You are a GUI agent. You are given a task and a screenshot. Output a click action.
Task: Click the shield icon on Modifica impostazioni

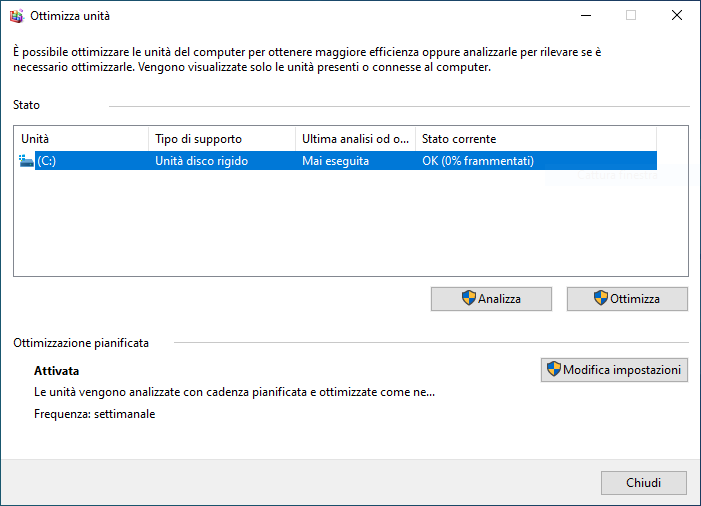point(553,370)
